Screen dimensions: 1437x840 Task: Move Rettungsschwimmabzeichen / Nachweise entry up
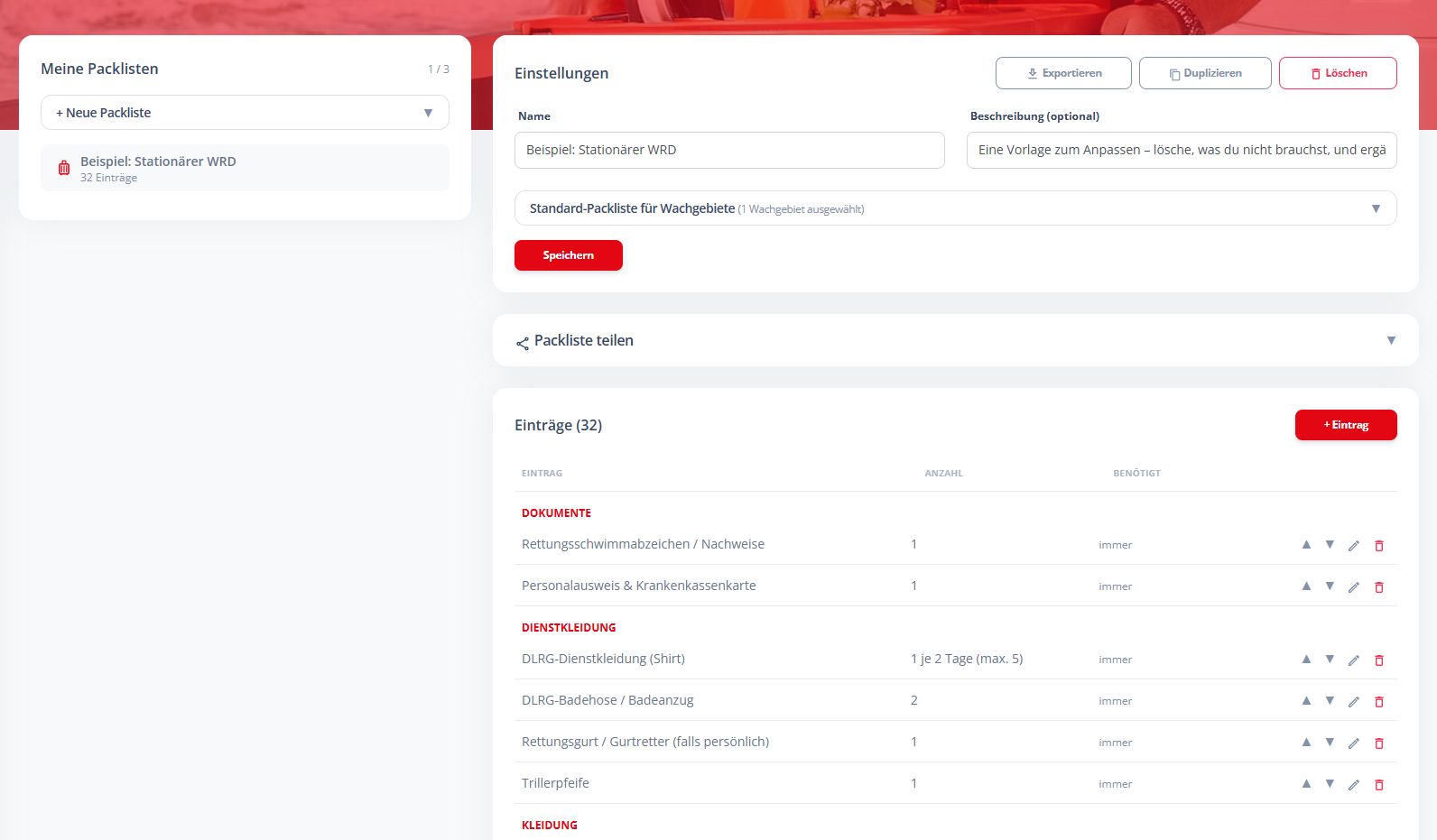1306,545
